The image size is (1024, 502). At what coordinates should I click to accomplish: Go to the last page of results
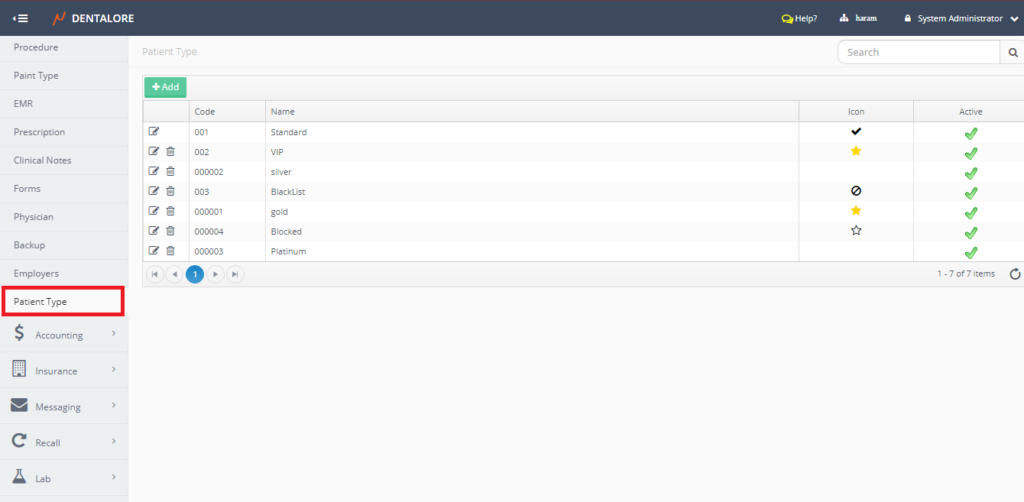click(235, 274)
